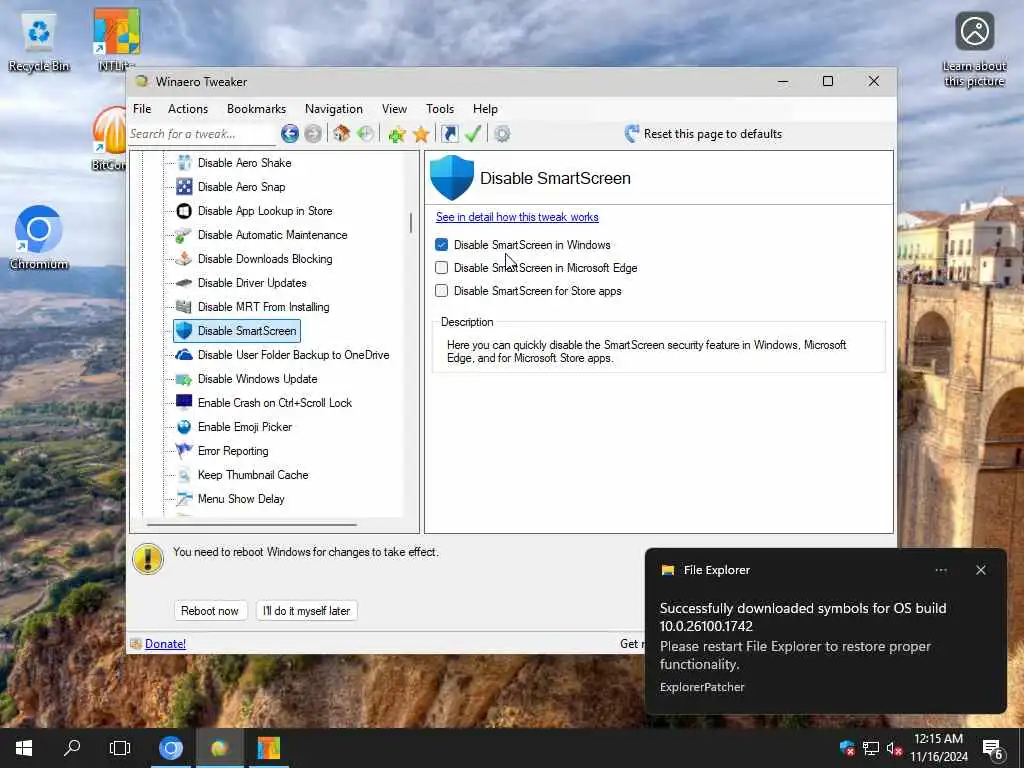This screenshot has width=1024, height=768.
Task: Select the Recycle Bin desktop icon
Action: point(39,41)
